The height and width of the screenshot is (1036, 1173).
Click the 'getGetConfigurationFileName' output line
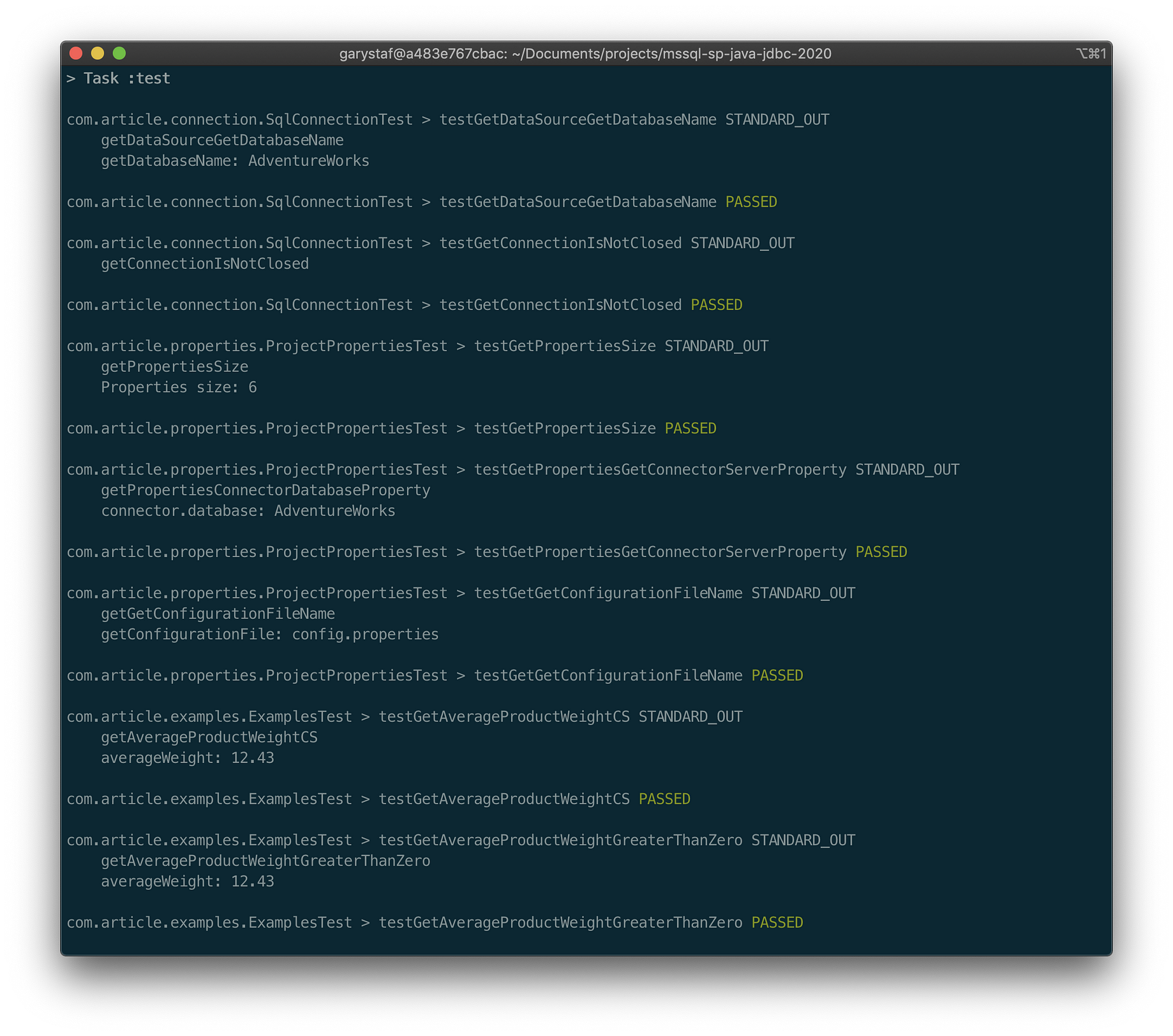(218, 614)
